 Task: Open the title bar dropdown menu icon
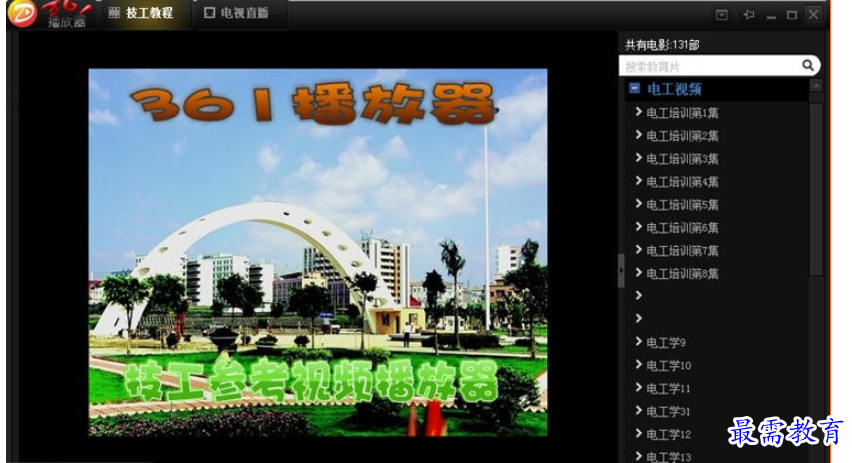click(721, 15)
